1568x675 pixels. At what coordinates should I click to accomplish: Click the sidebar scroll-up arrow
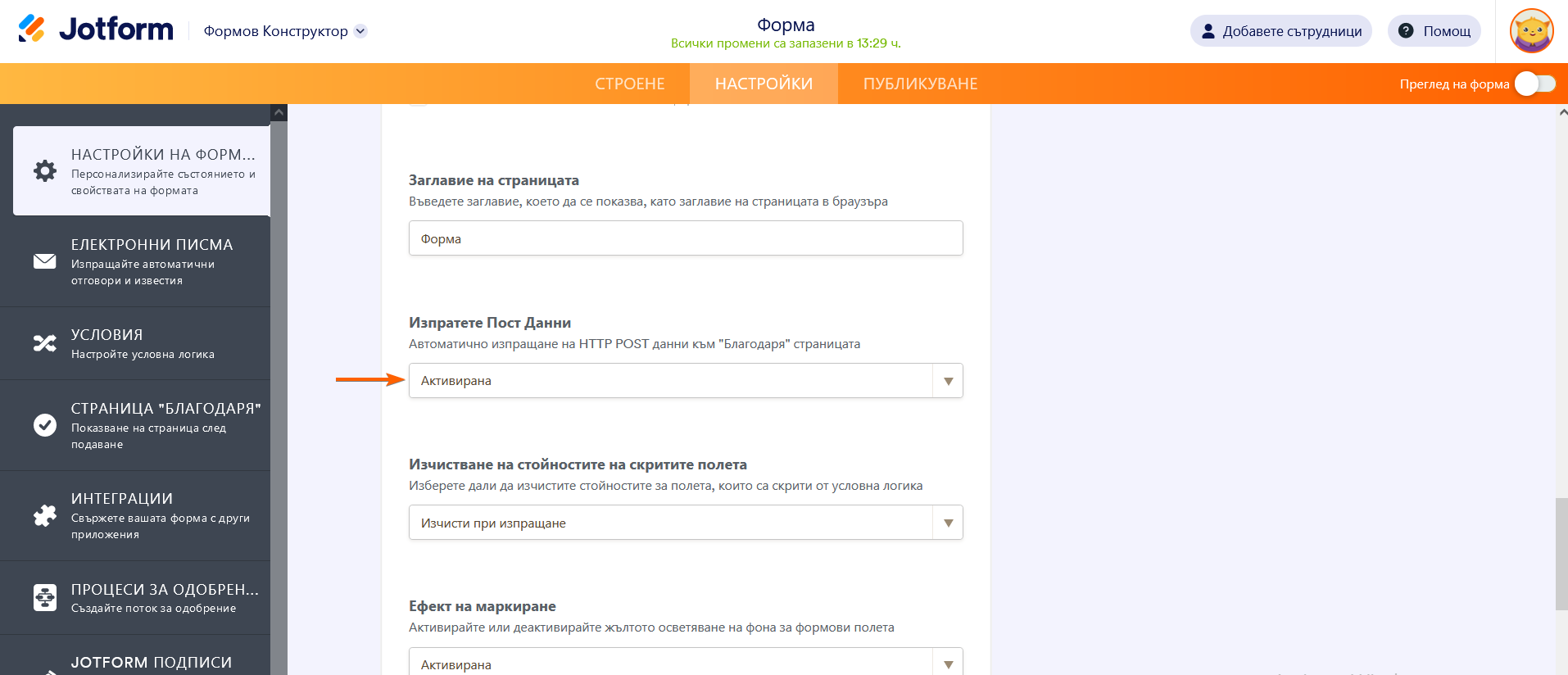[279, 112]
